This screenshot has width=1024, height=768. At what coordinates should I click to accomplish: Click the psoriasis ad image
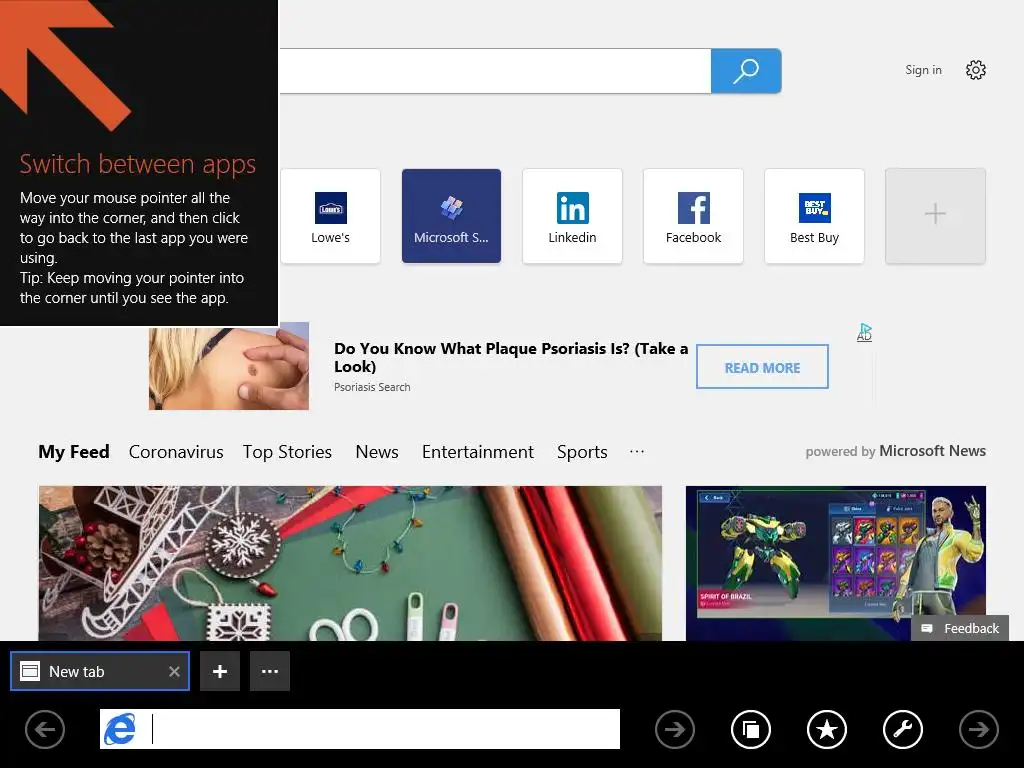(229, 366)
